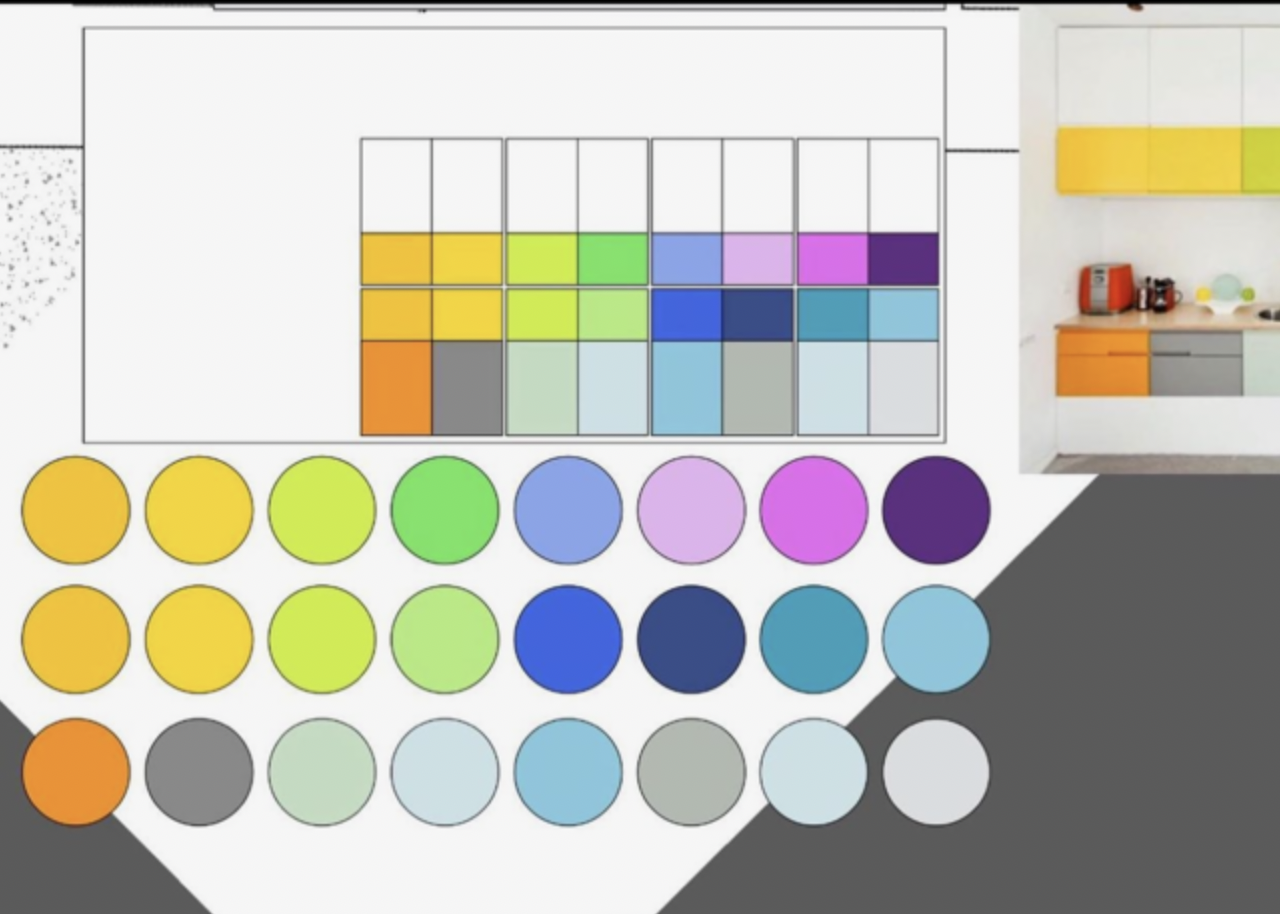The height and width of the screenshot is (914, 1280).
Task: Choose the deep orange circle swatch
Action: coord(76,772)
